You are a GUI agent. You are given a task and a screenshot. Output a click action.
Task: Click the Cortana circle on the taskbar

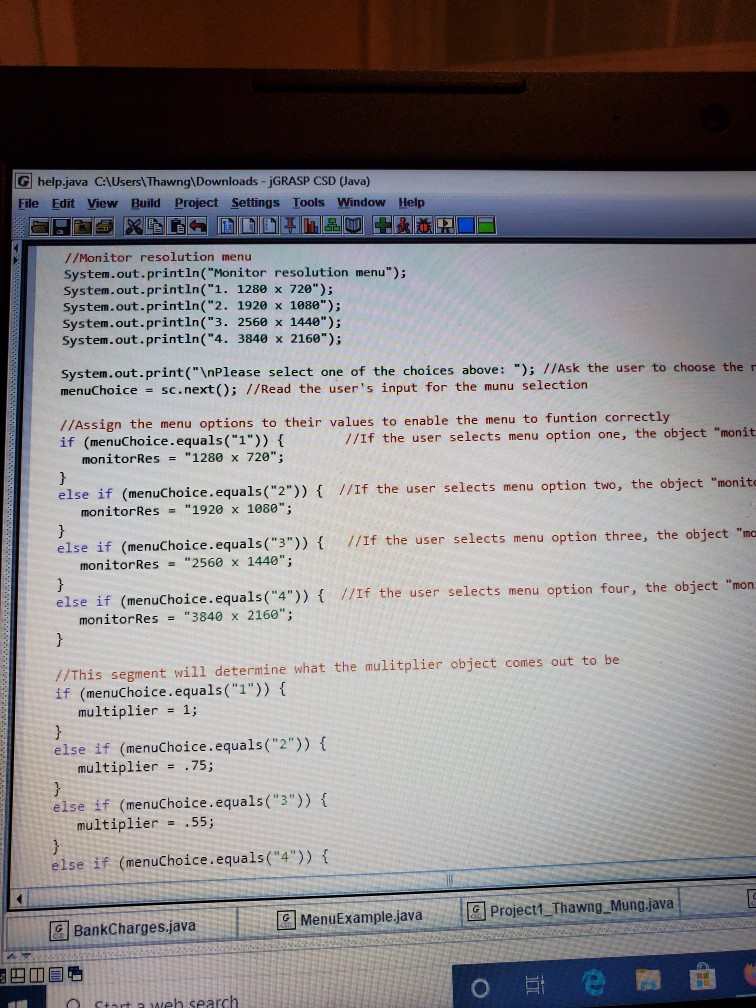click(480, 987)
